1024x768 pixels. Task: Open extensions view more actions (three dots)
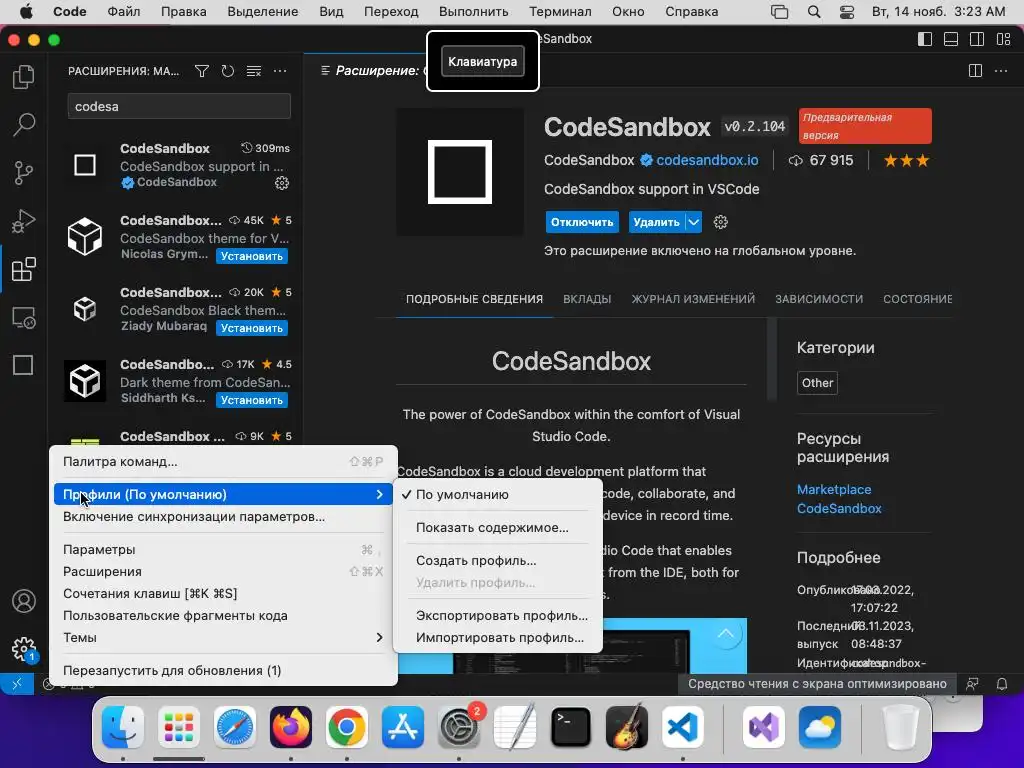coord(280,71)
